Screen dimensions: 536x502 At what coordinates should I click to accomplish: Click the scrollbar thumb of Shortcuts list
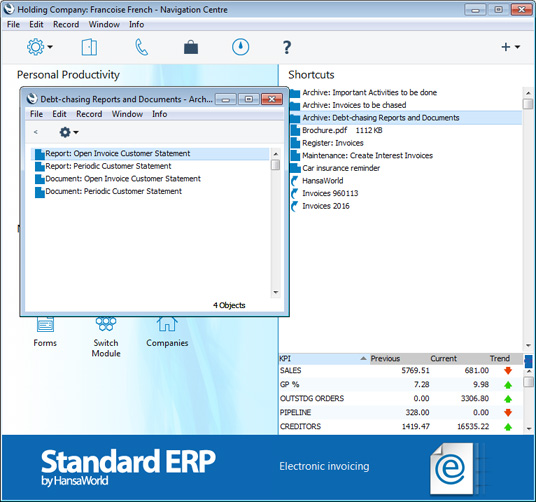(x=528, y=104)
